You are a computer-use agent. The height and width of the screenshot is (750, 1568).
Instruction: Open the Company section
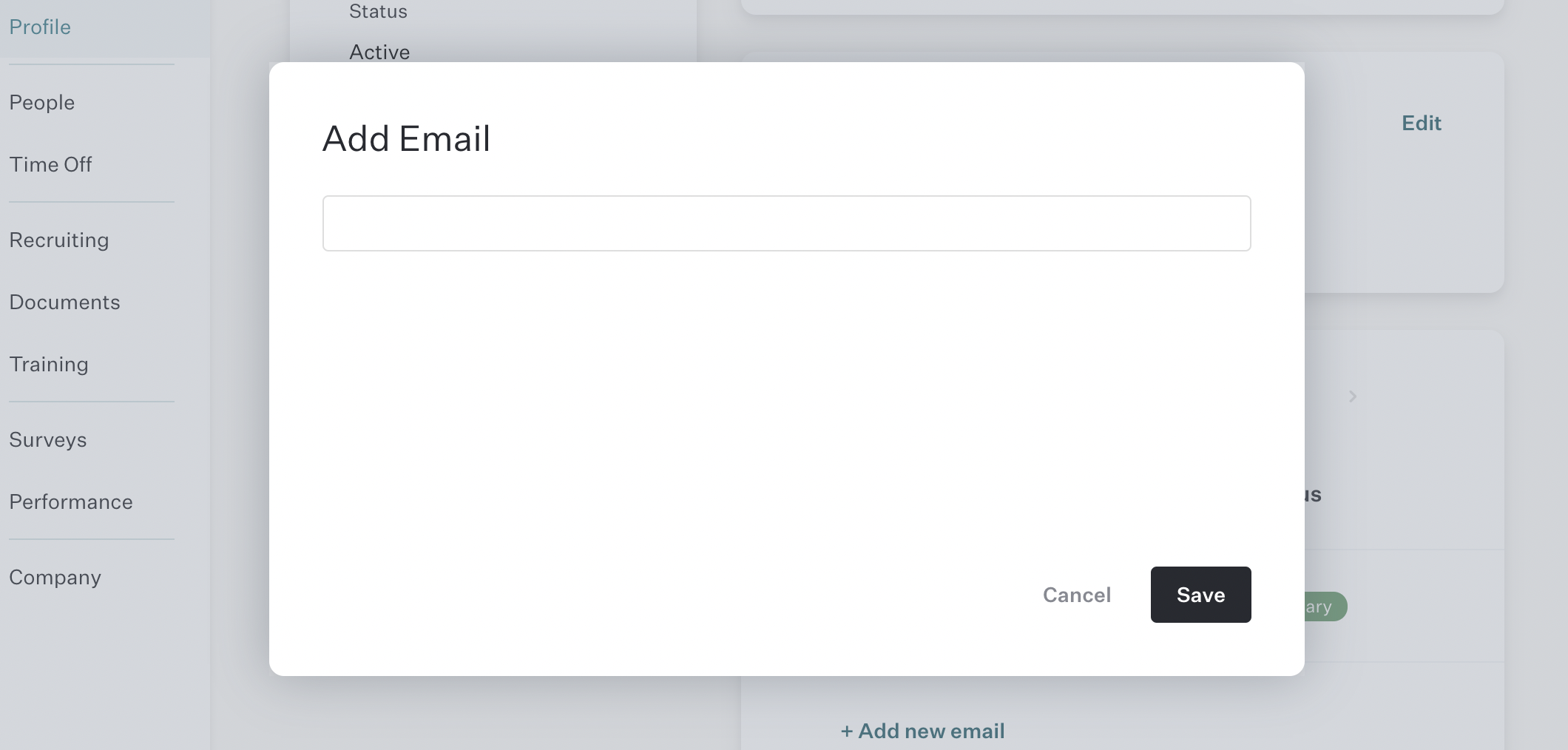55,578
